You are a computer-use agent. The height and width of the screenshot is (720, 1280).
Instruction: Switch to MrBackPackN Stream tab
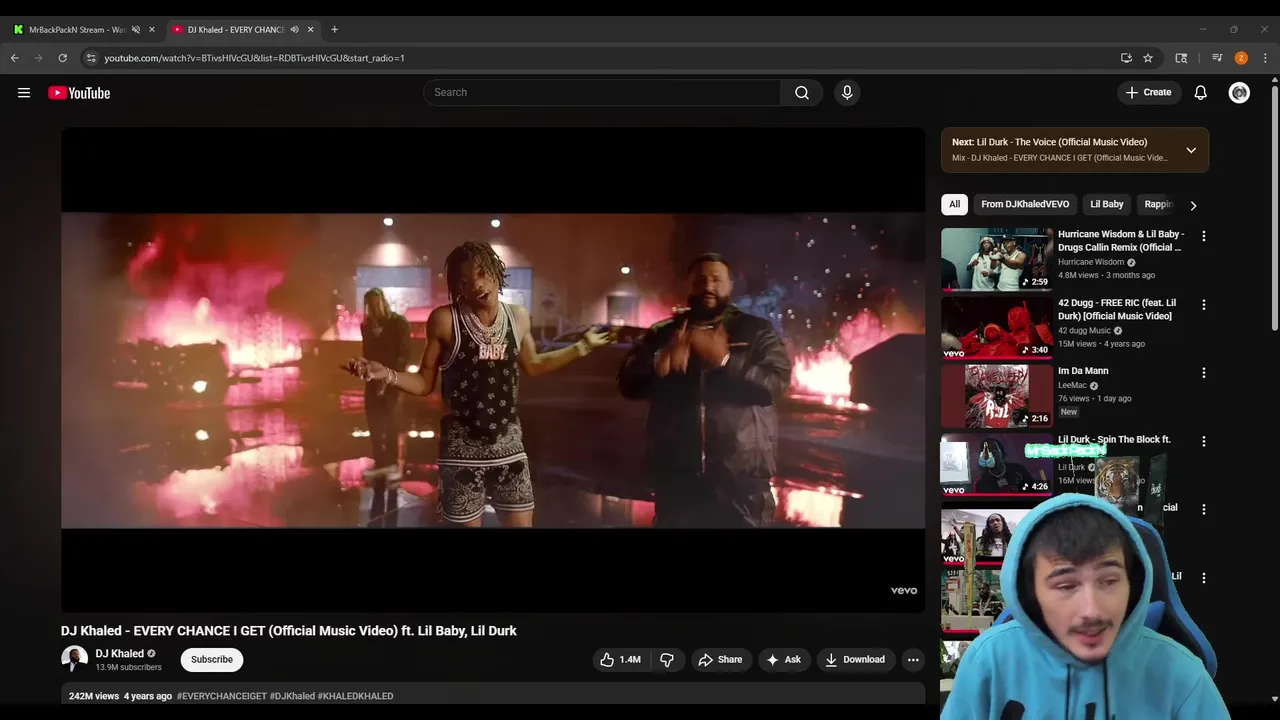click(x=76, y=30)
